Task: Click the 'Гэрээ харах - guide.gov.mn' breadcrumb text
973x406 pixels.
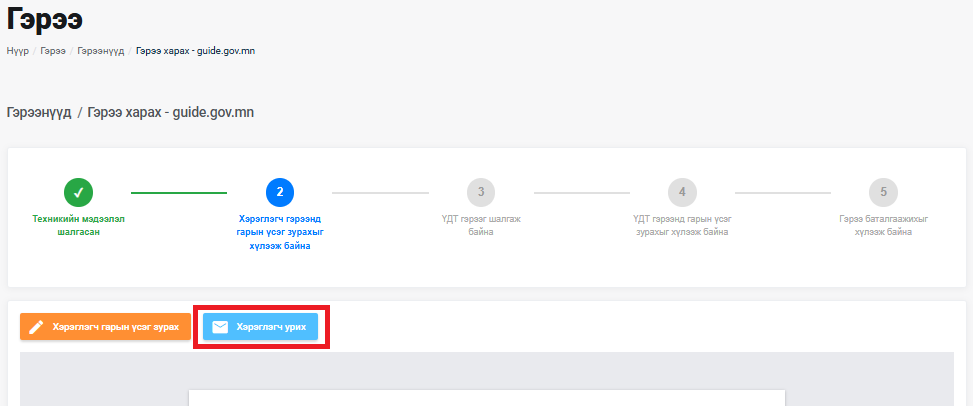Action: (195, 51)
